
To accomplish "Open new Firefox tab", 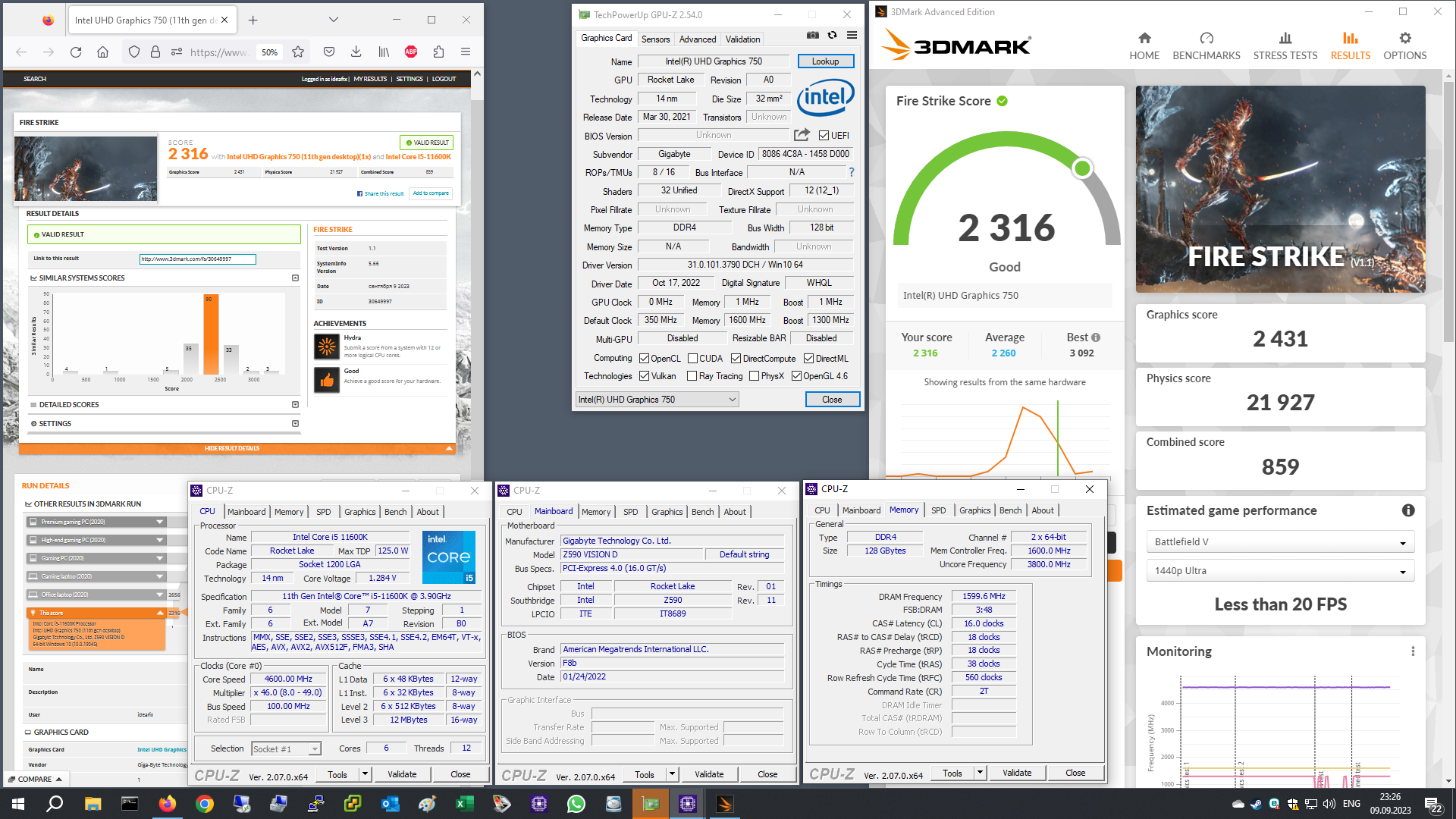I will click(x=253, y=20).
